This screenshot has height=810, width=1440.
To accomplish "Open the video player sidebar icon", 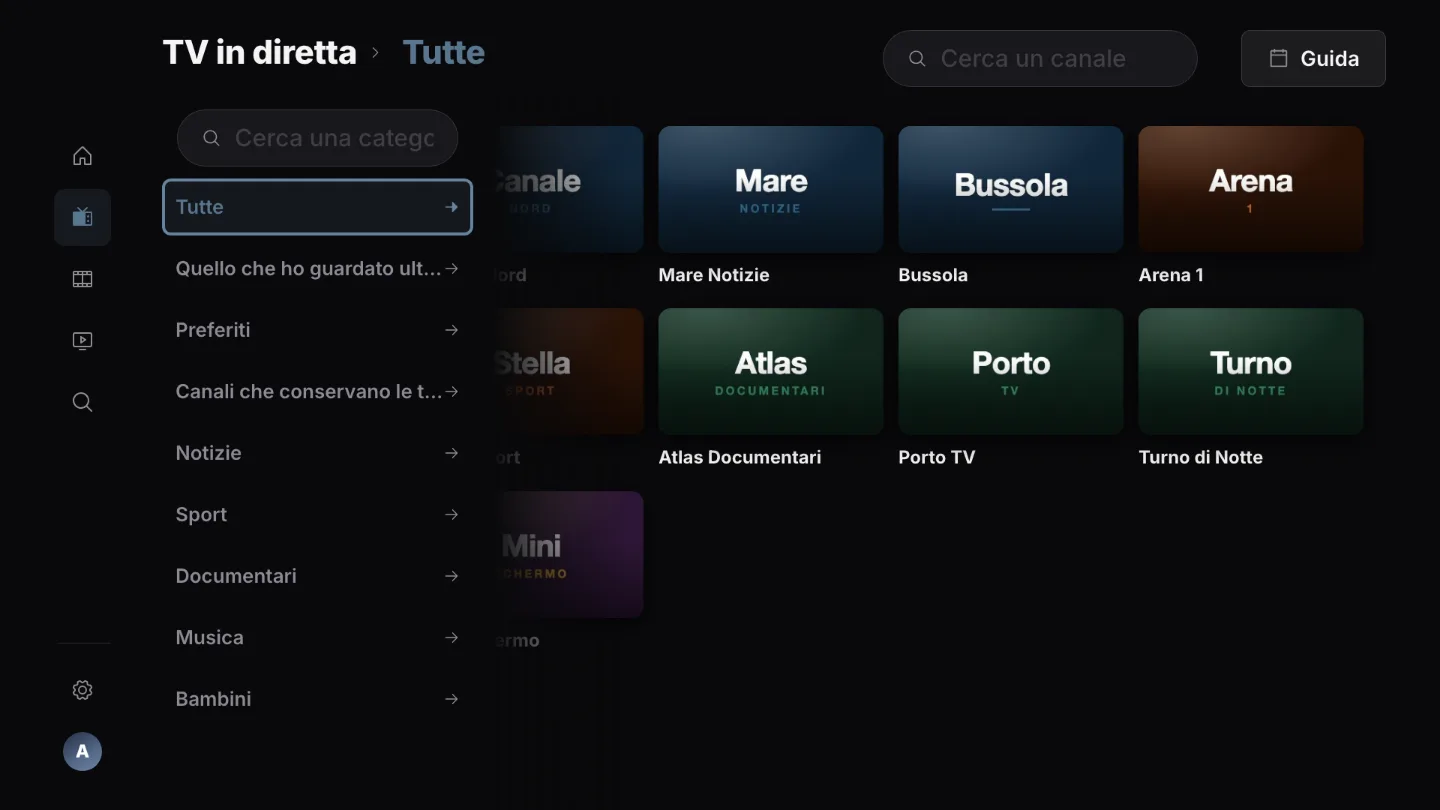I will coord(82,341).
